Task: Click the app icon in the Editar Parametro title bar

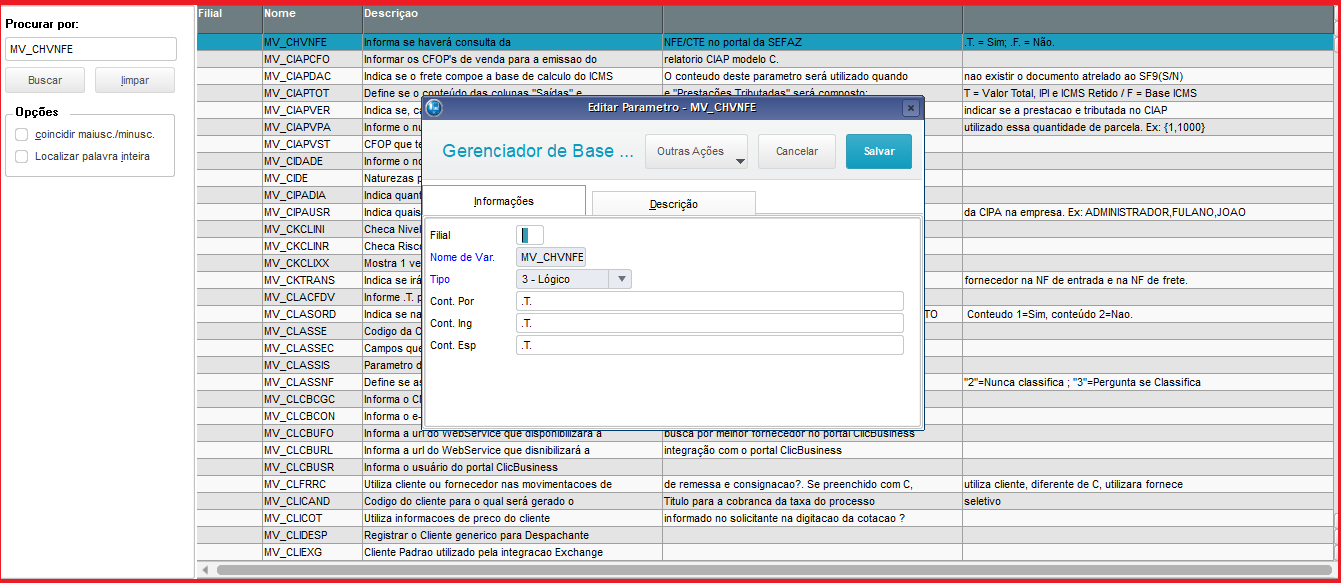Action: click(x=434, y=108)
